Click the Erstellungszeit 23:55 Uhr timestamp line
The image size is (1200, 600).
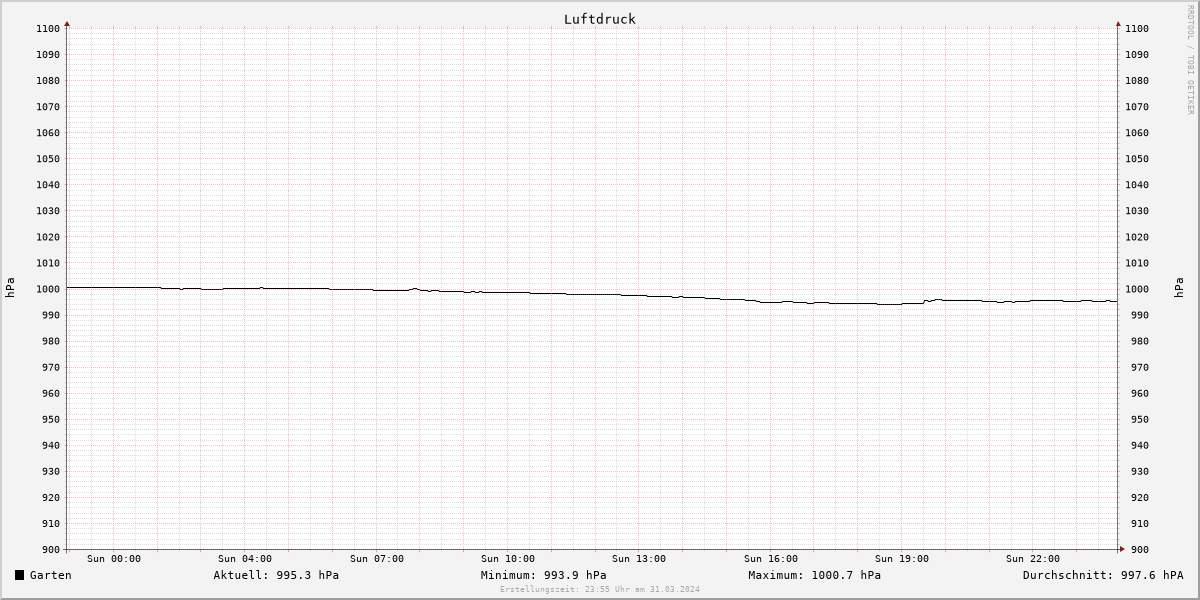point(600,589)
